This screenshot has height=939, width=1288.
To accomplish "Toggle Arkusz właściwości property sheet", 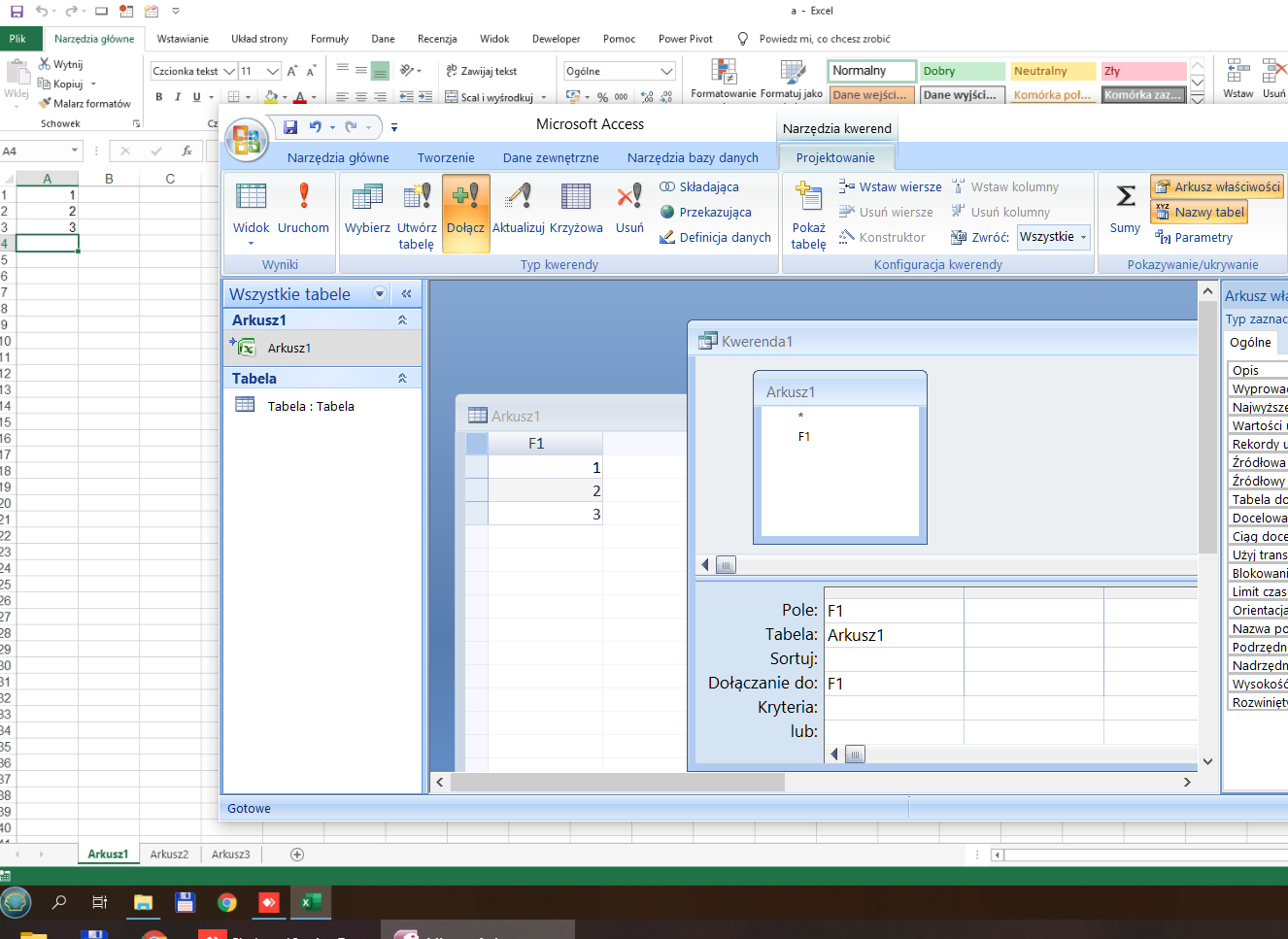I will (1217, 186).
